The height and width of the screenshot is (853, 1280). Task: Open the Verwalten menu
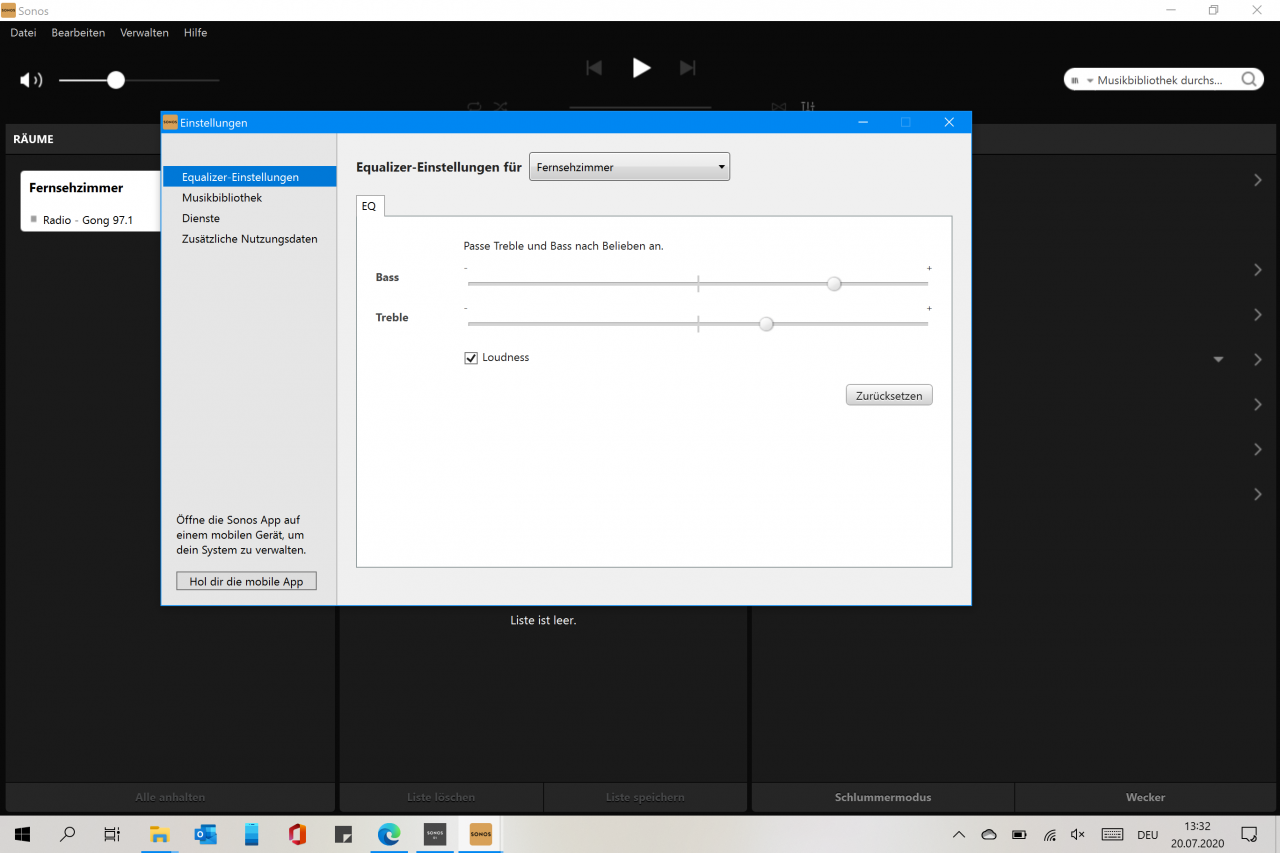point(144,32)
